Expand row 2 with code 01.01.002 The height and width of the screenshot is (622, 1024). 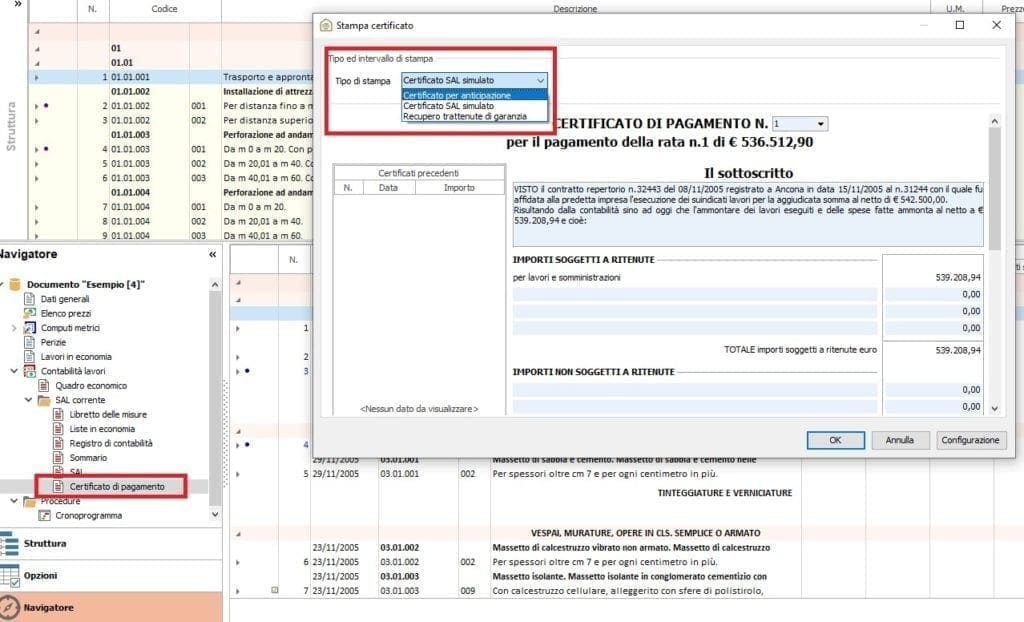37,106
